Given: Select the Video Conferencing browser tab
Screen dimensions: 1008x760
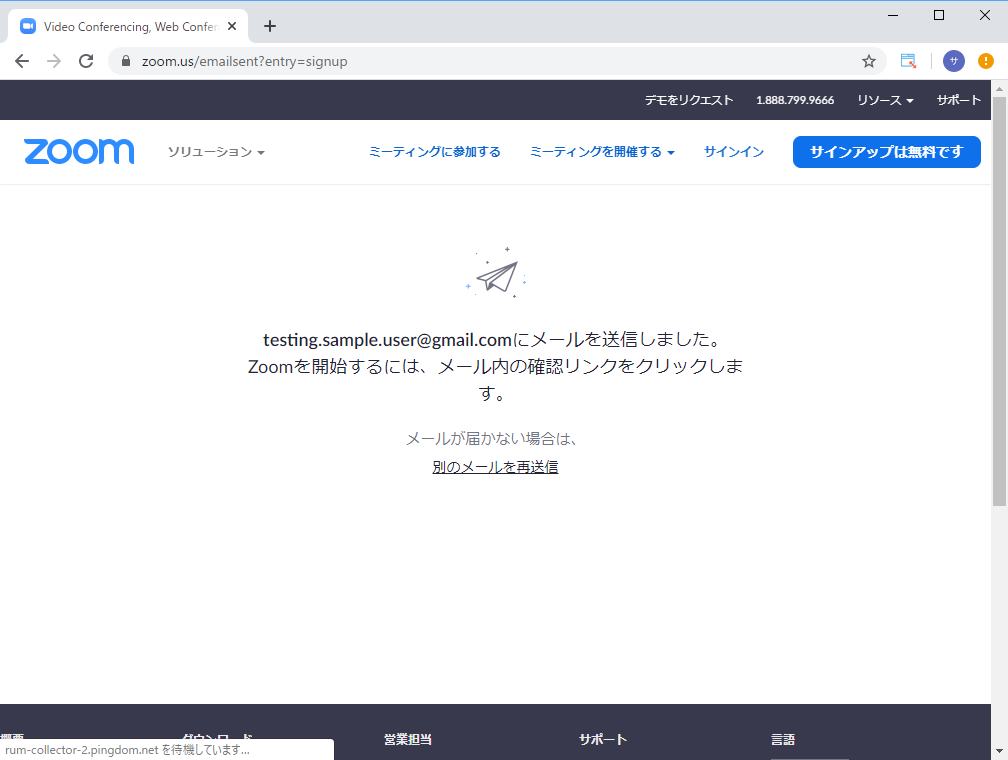Looking at the screenshot, I should pyautogui.click(x=120, y=26).
